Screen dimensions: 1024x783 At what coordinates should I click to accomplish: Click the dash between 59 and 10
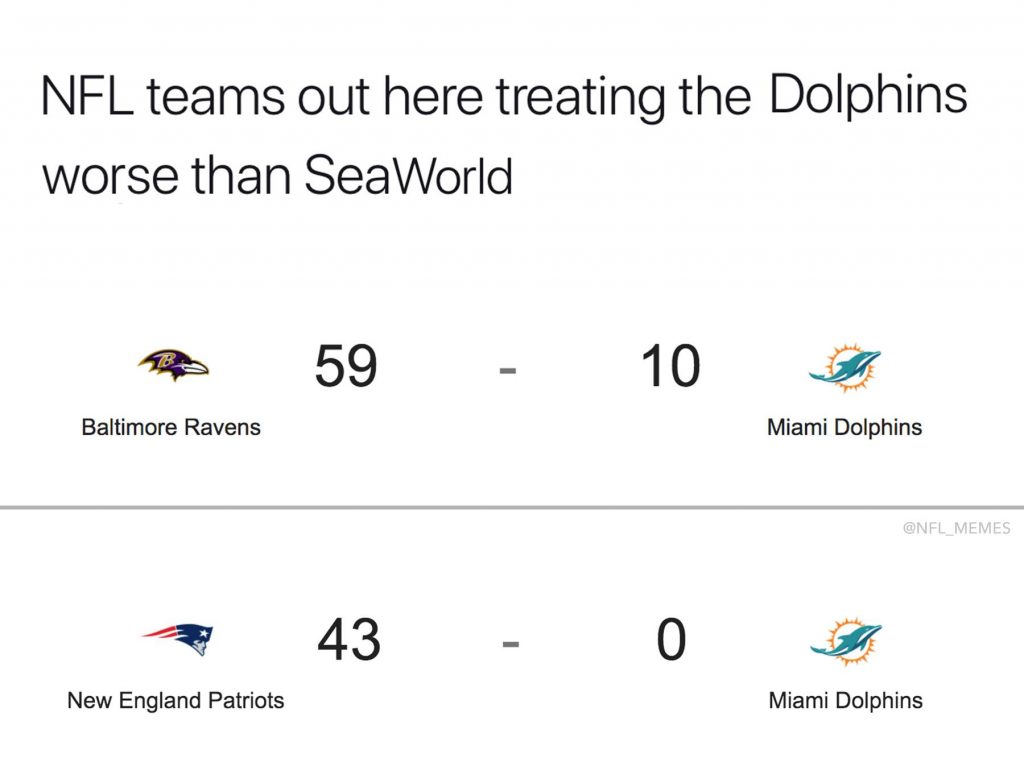[x=508, y=372]
